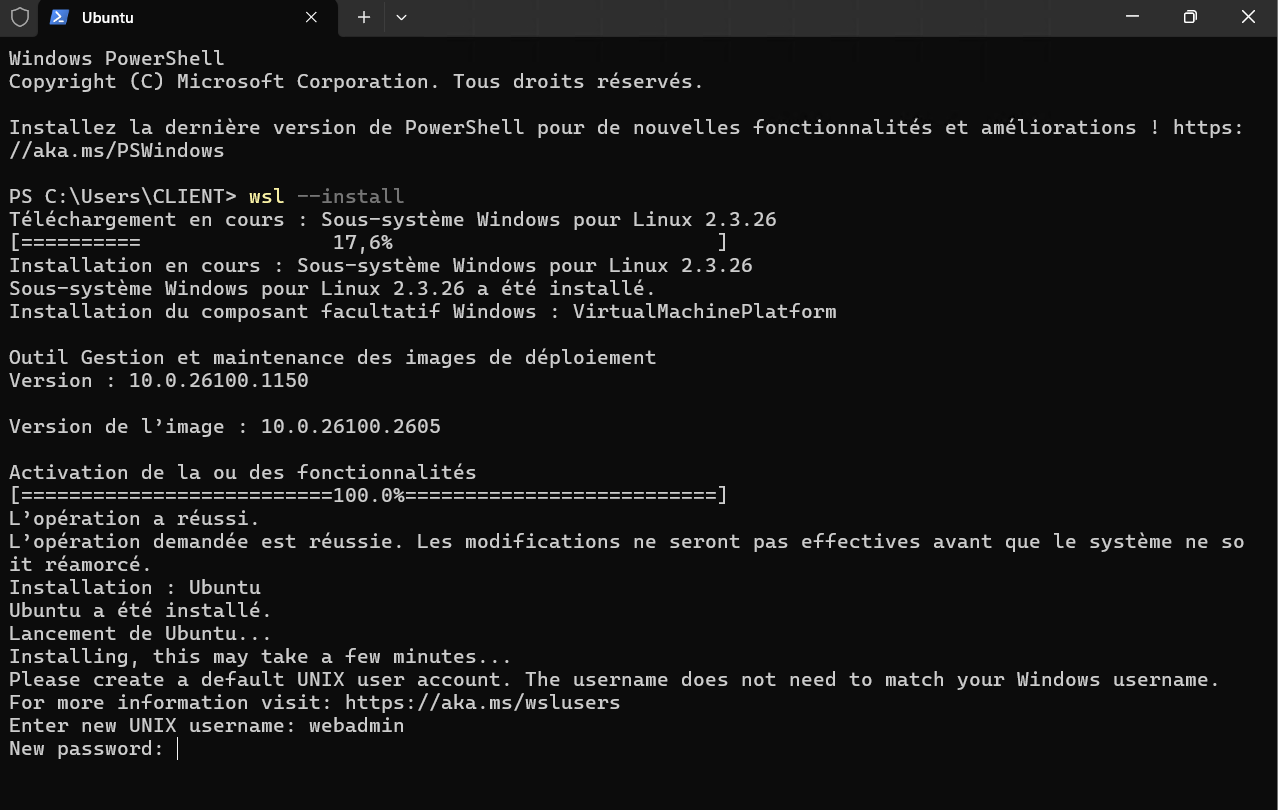The height and width of the screenshot is (810, 1278).
Task: Close the Ubuntu tab
Action: click(x=311, y=17)
